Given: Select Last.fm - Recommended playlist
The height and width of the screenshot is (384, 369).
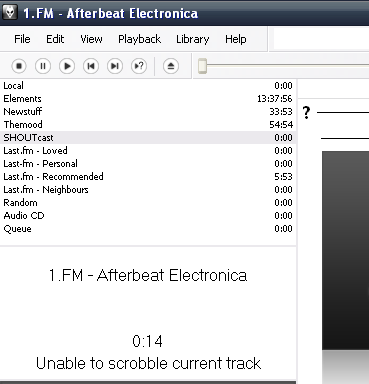Looking at the screenshot, I should [148, 177].
